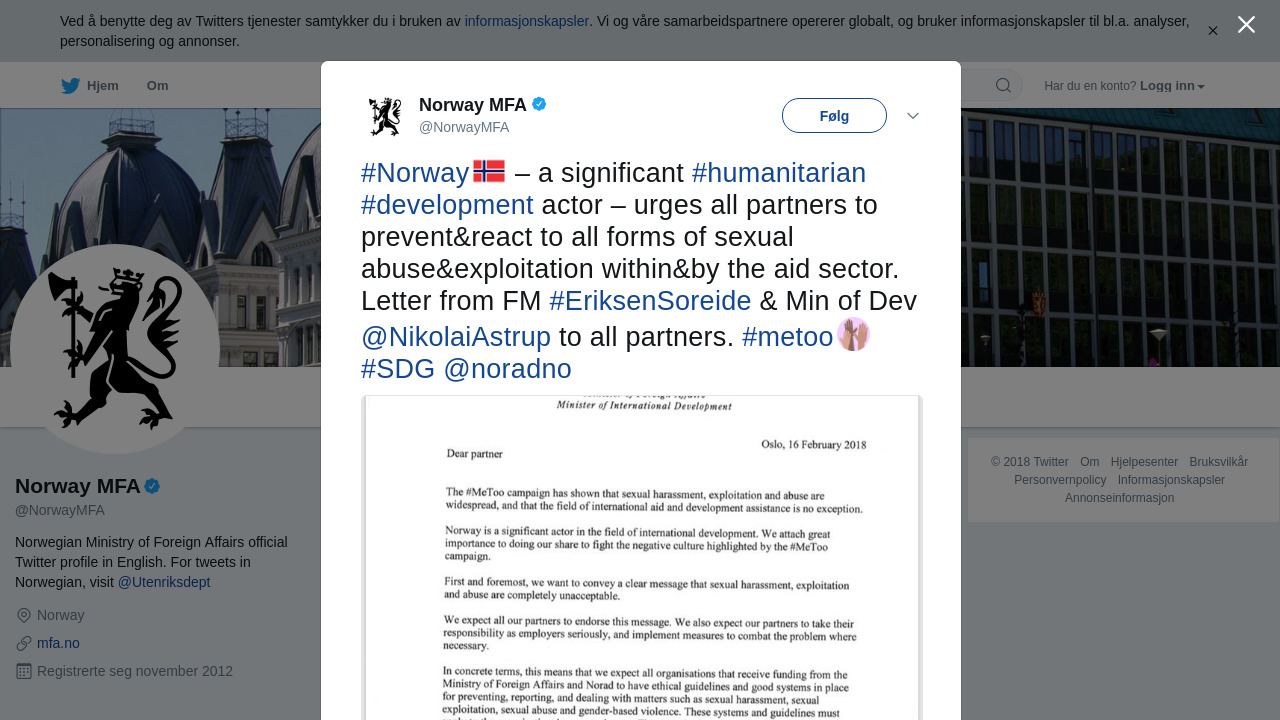
Task: Open the @NikolaiAstrup mention link
Action: click(456, 337)
